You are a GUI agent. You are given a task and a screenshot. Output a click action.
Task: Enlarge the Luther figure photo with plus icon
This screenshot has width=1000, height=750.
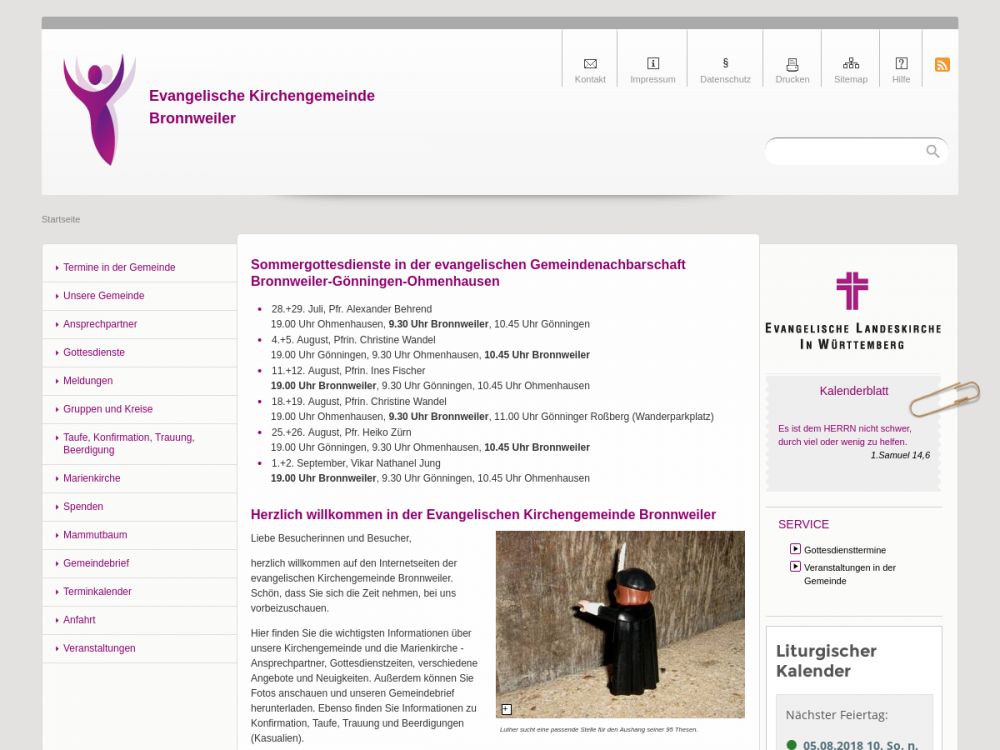tap(506, 709)
